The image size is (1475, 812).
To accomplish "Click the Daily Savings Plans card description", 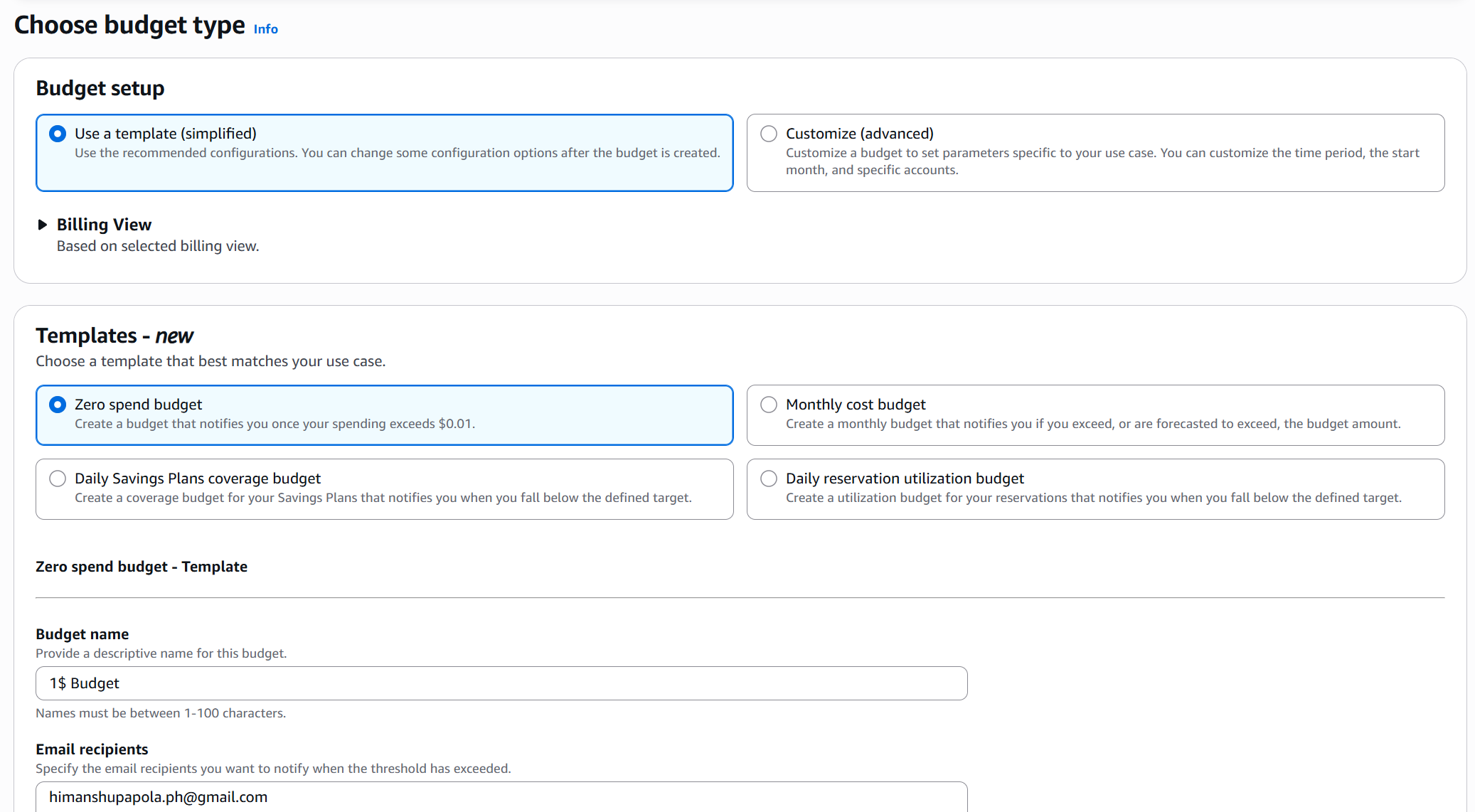I will tap(383, 498).
